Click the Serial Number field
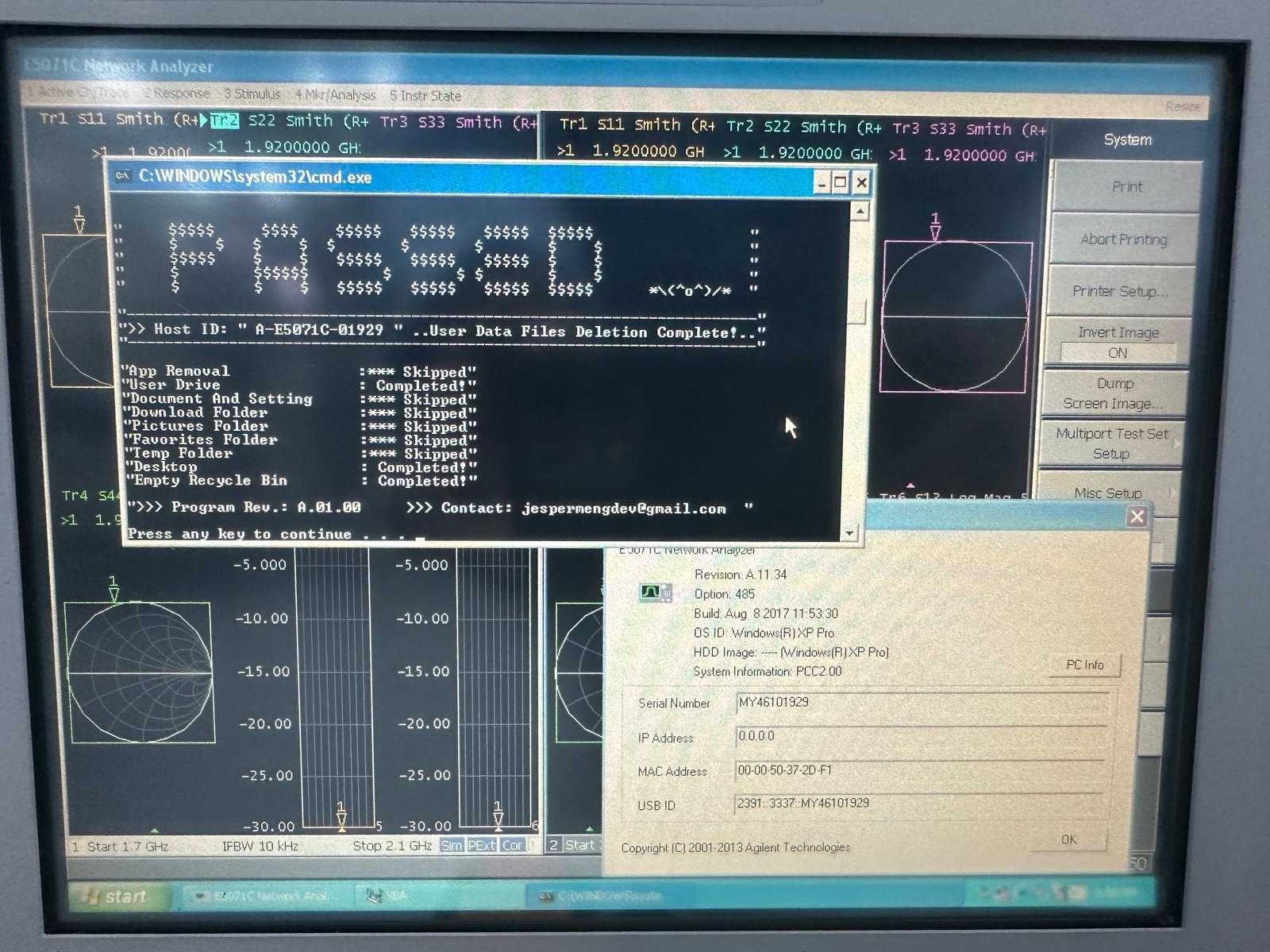This screenshot has height=952, width=1270. pyautogui.click(x=922, y=703)
